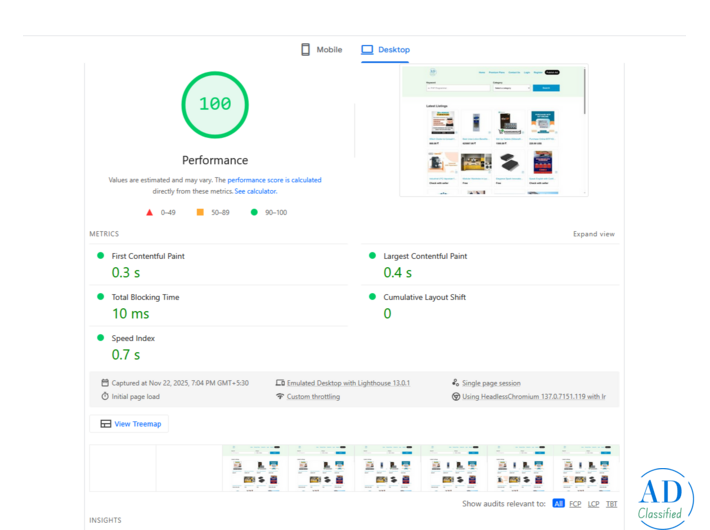This screenshot has width=710, height=530.
Task: Click the First Contentful Paint label
Action: click(148, 256)
